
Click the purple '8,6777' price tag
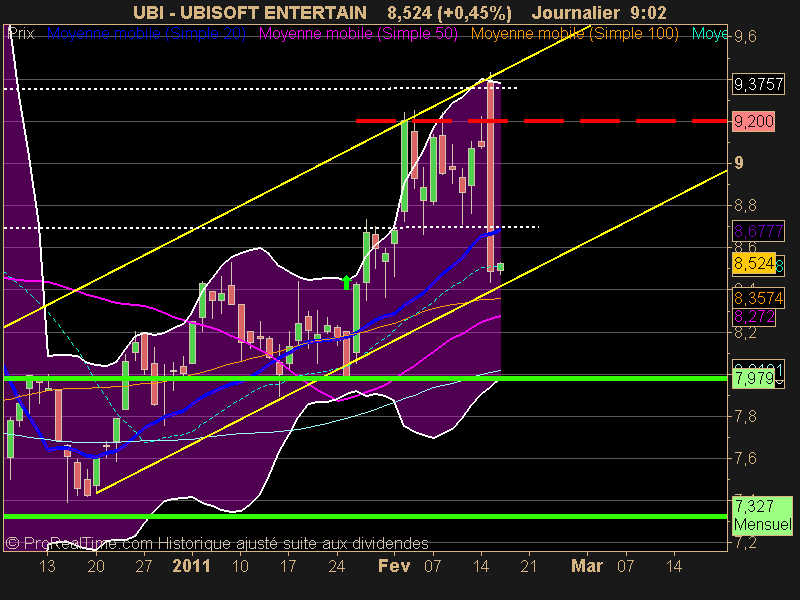coord(758,231)
